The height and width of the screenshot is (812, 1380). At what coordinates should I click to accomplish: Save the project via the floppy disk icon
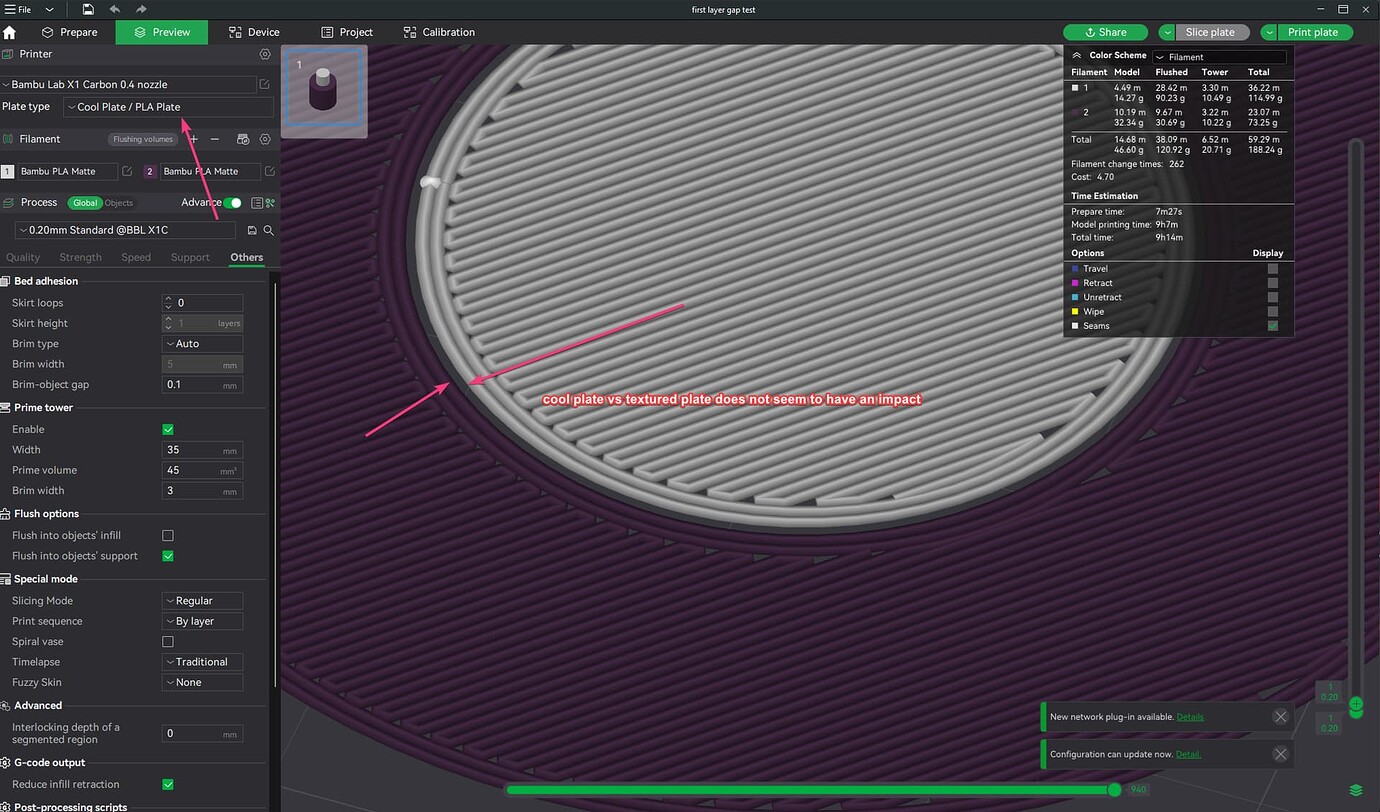pos(88,9)
